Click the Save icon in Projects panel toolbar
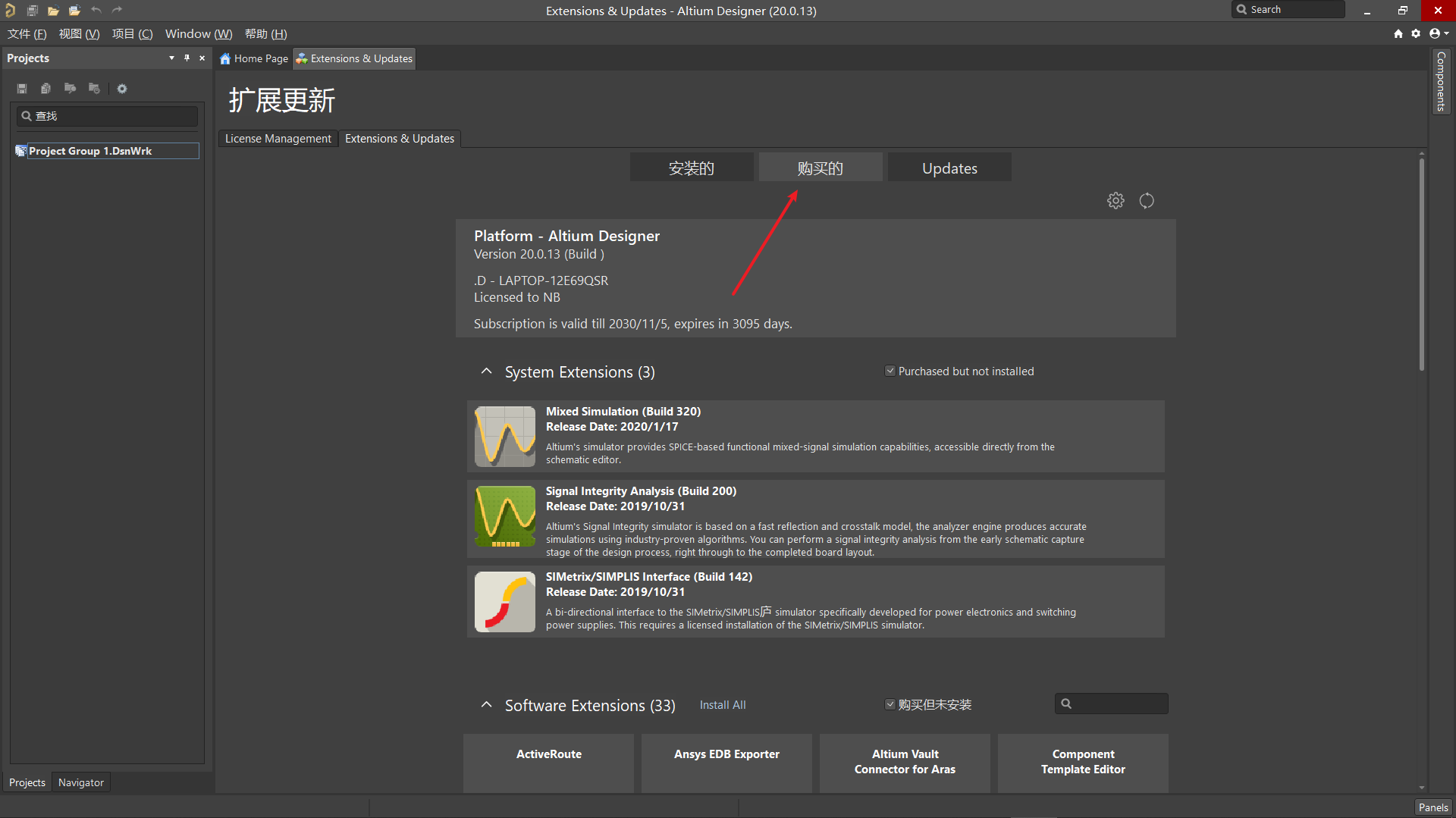Screen dimensions: 1456x818 (x=22, y=89)
